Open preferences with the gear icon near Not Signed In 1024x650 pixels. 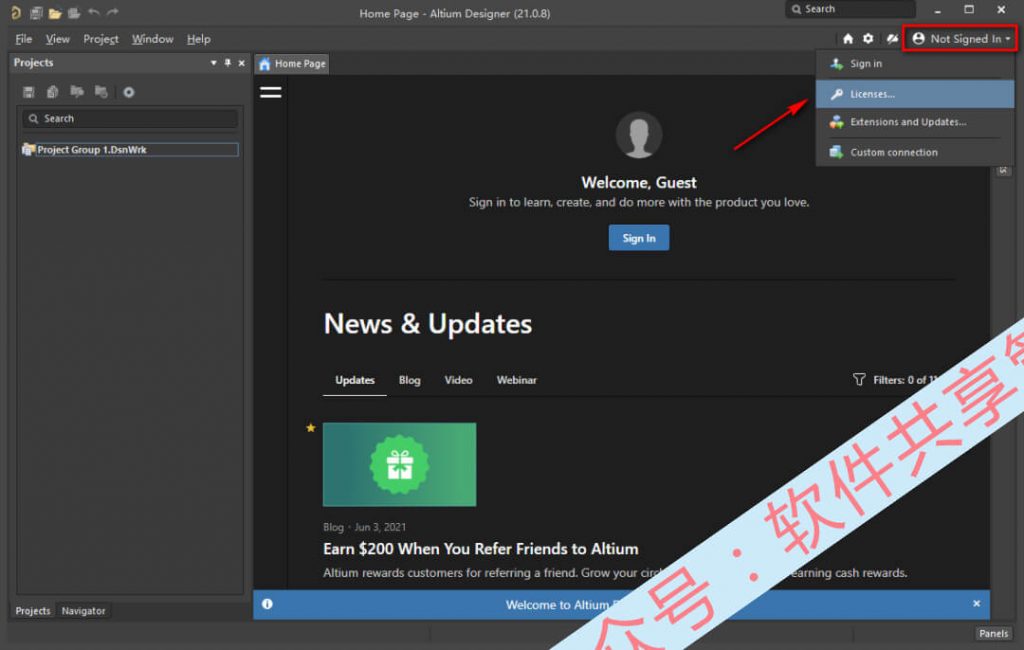tap(868, 39)
